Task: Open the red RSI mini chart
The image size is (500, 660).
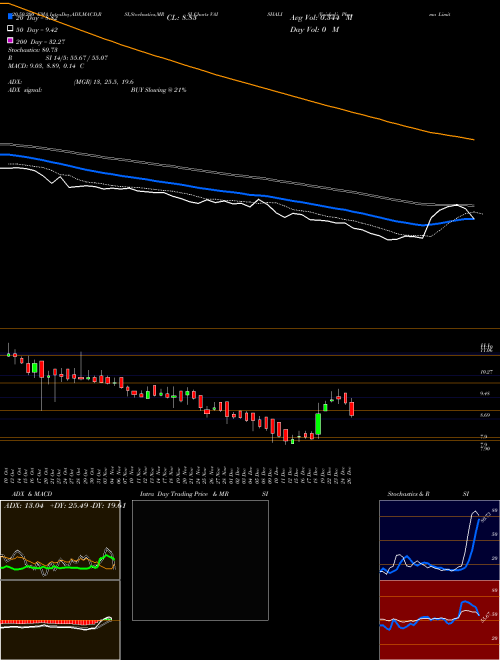Action: [440, 620]
